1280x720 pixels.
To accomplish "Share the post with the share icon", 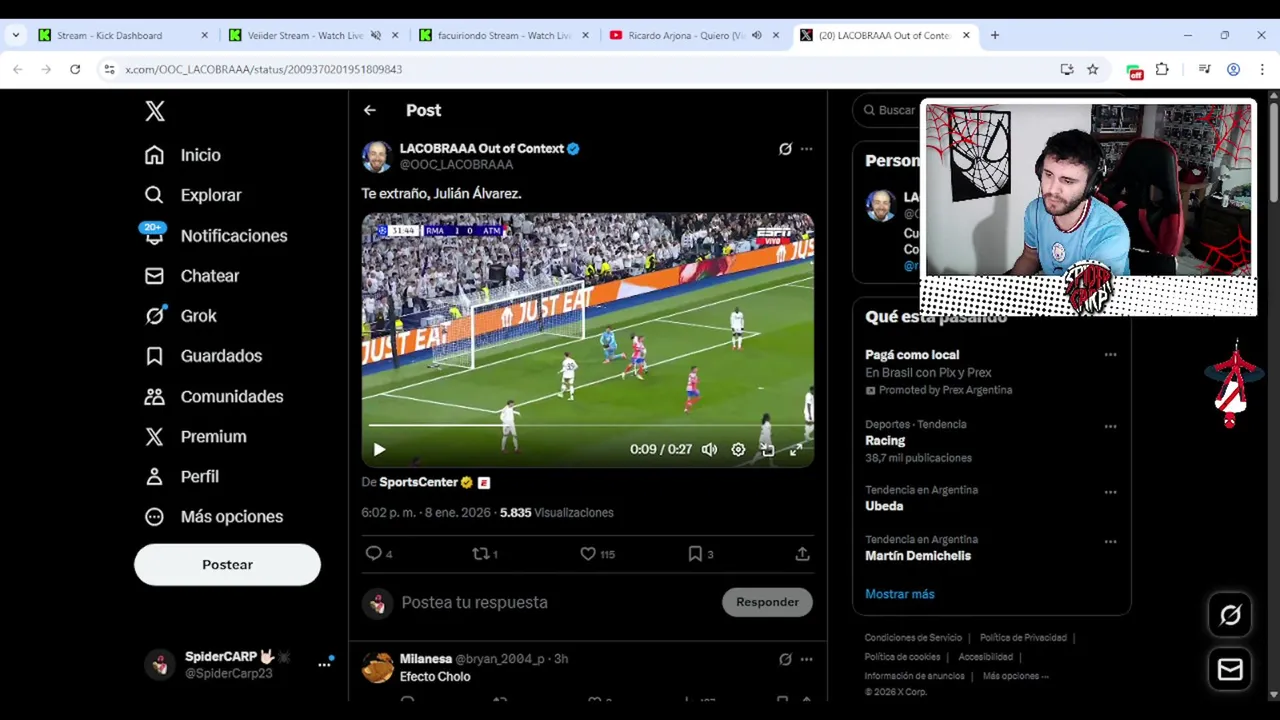I will pos(802,554).
